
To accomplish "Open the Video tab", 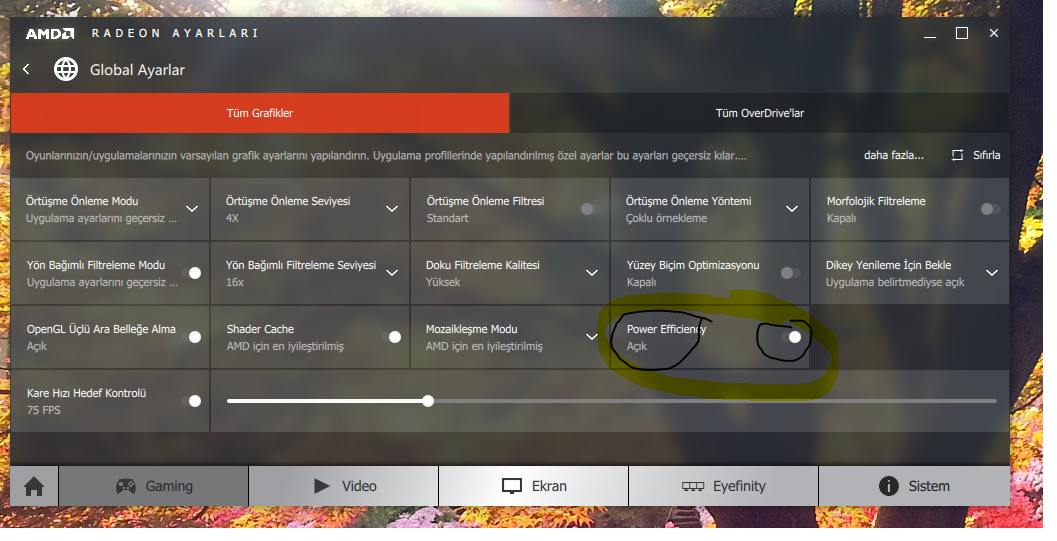I will click(x=344, y=486).
